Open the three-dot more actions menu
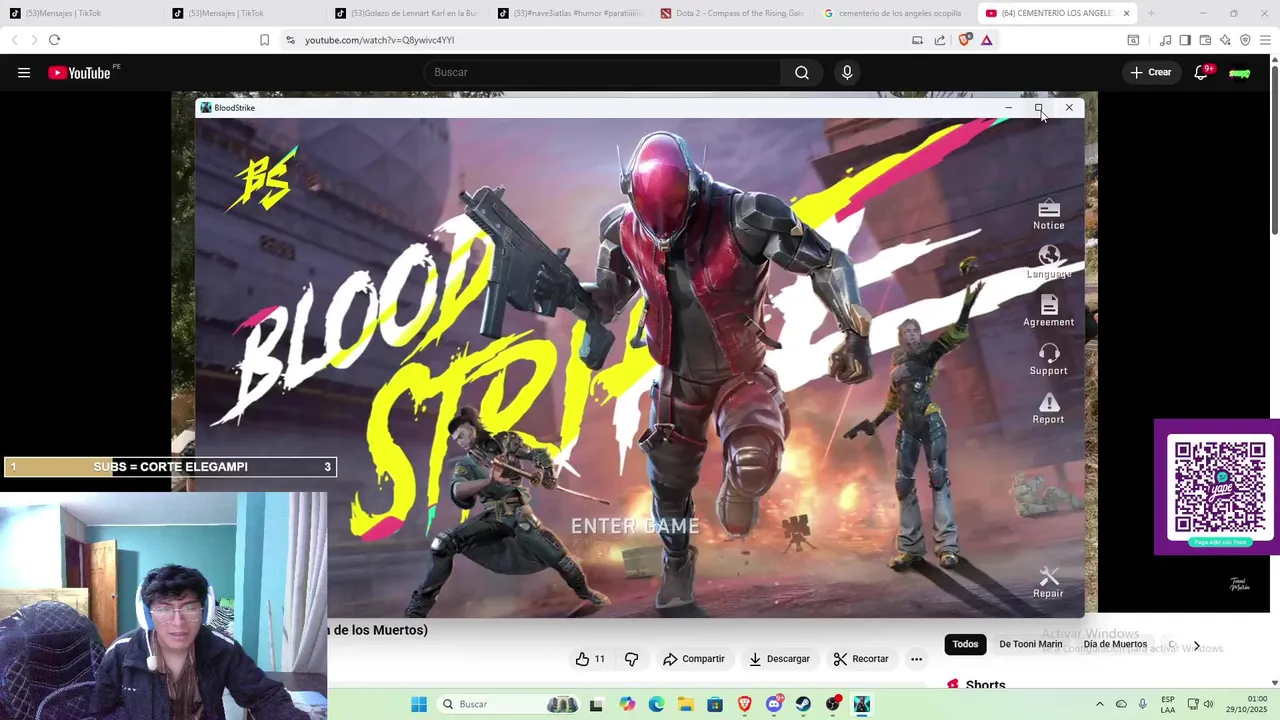 916,659
